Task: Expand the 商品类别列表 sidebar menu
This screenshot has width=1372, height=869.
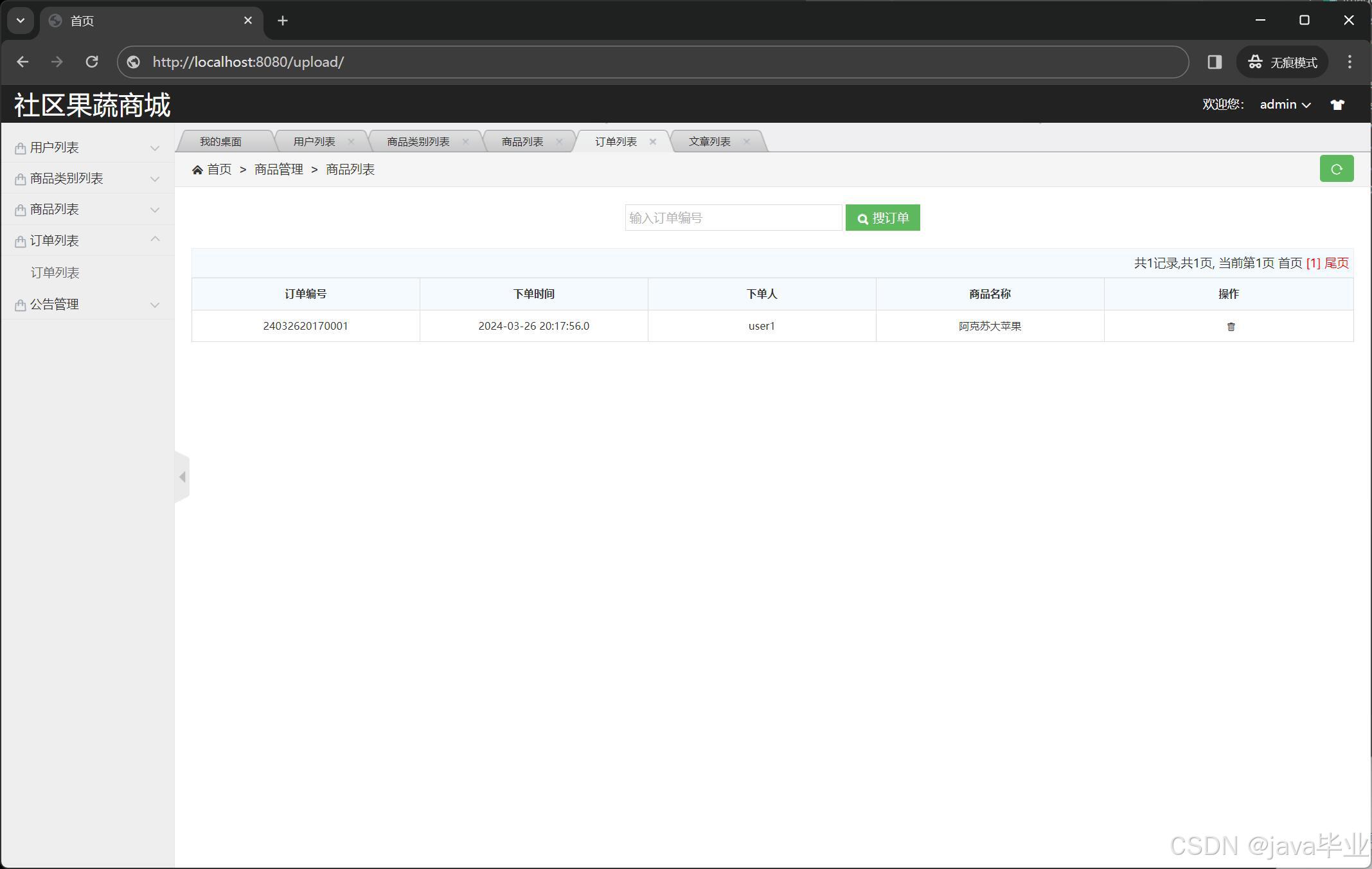Action: tap(87, 179)
